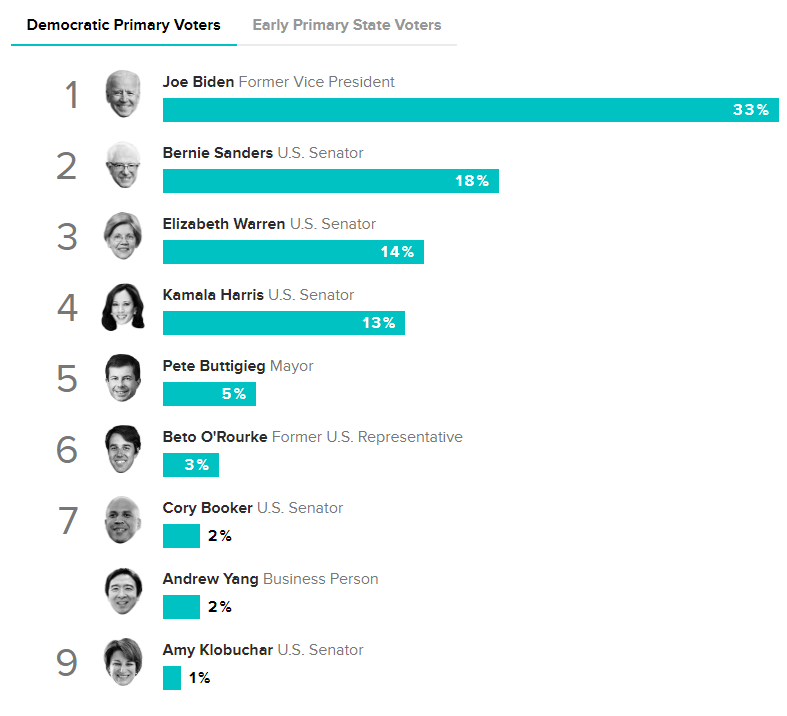
Task: Click the Amy Klobuchar name
Action: (218, 650)
